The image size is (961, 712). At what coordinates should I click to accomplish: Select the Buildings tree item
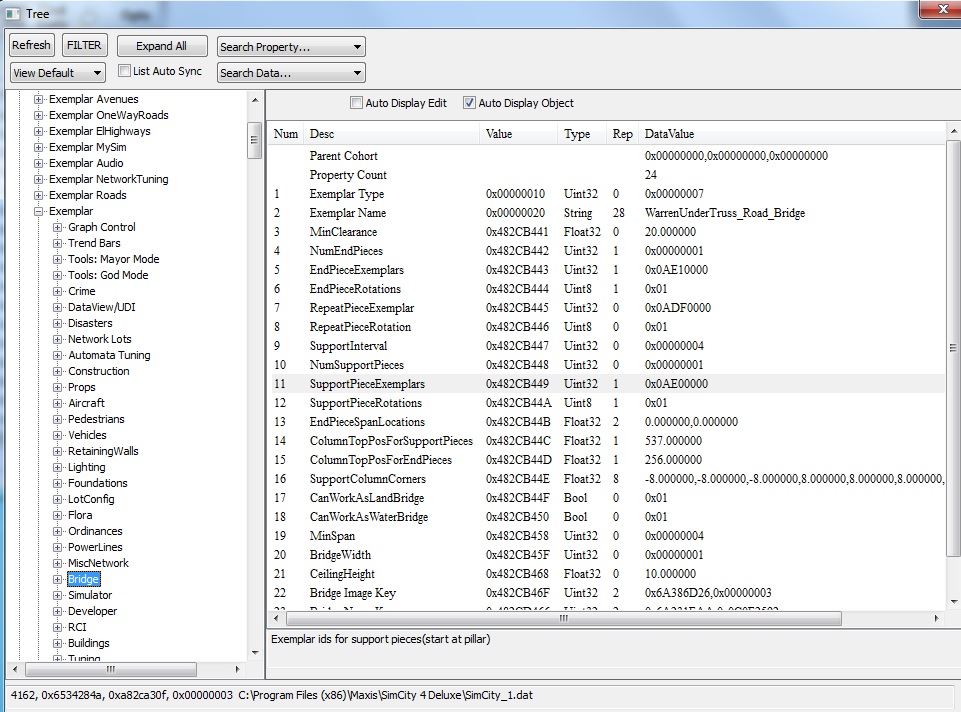pyautogui.click(x=88, y=643)
